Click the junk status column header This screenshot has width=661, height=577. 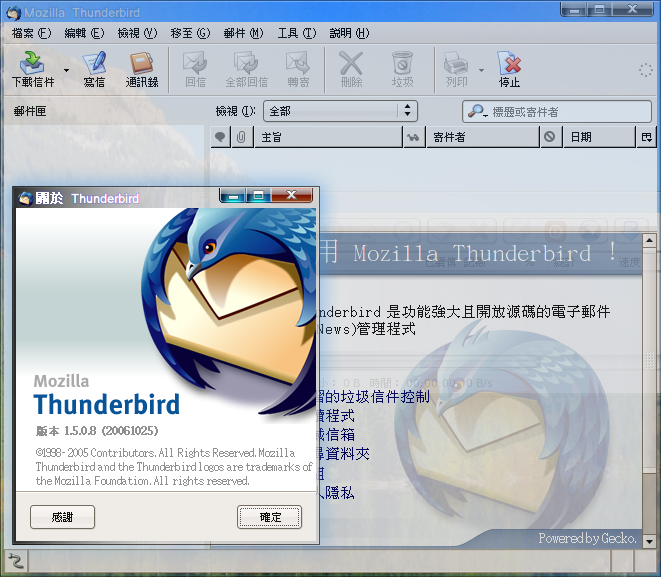coord(549,137)
